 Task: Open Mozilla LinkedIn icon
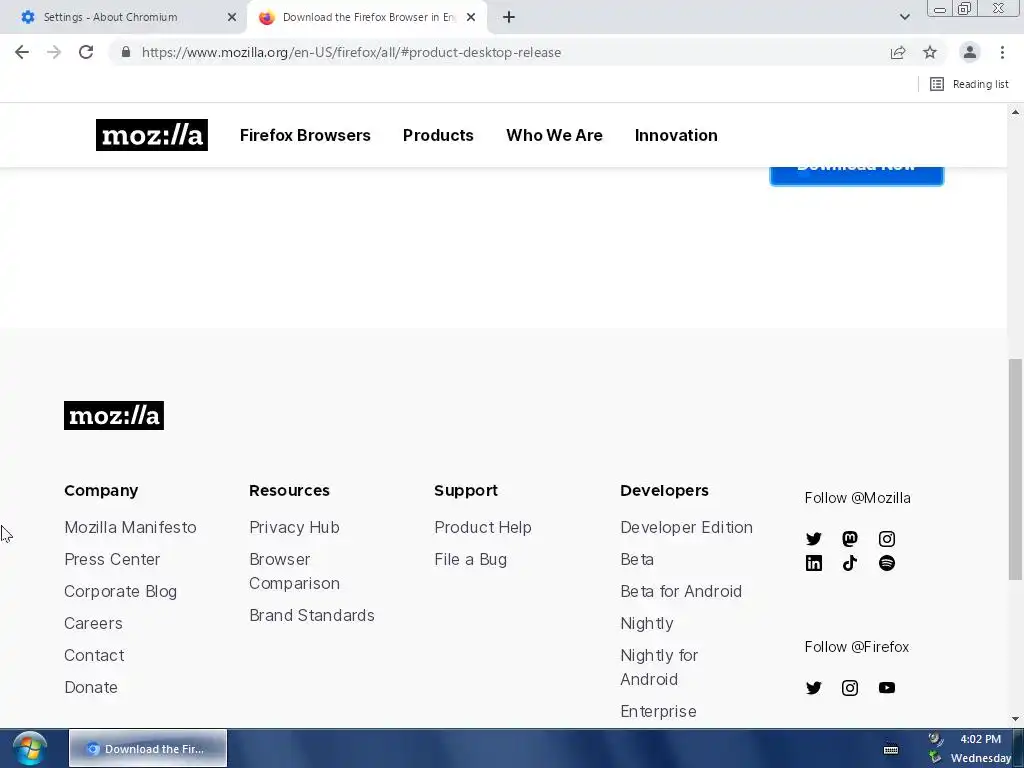click(813, 563)
